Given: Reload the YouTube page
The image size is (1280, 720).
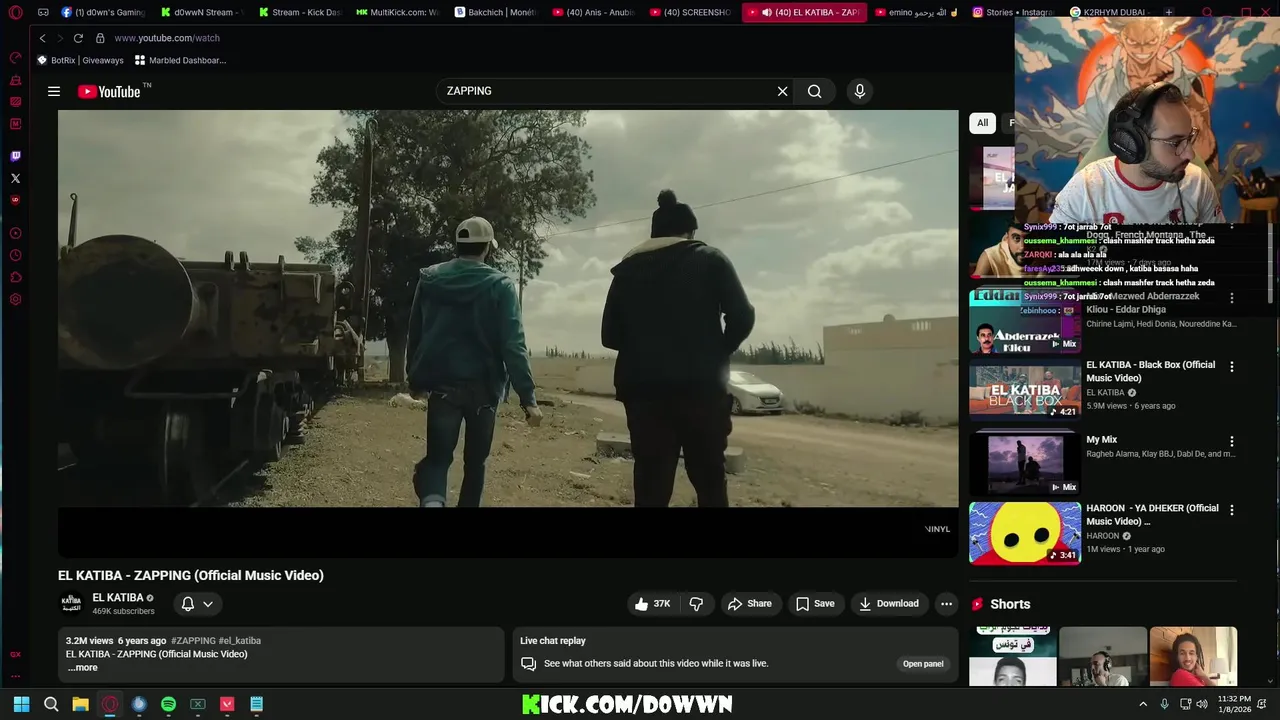Looking at the screenshot, I should pyautogui.click(x=78, y=38).
